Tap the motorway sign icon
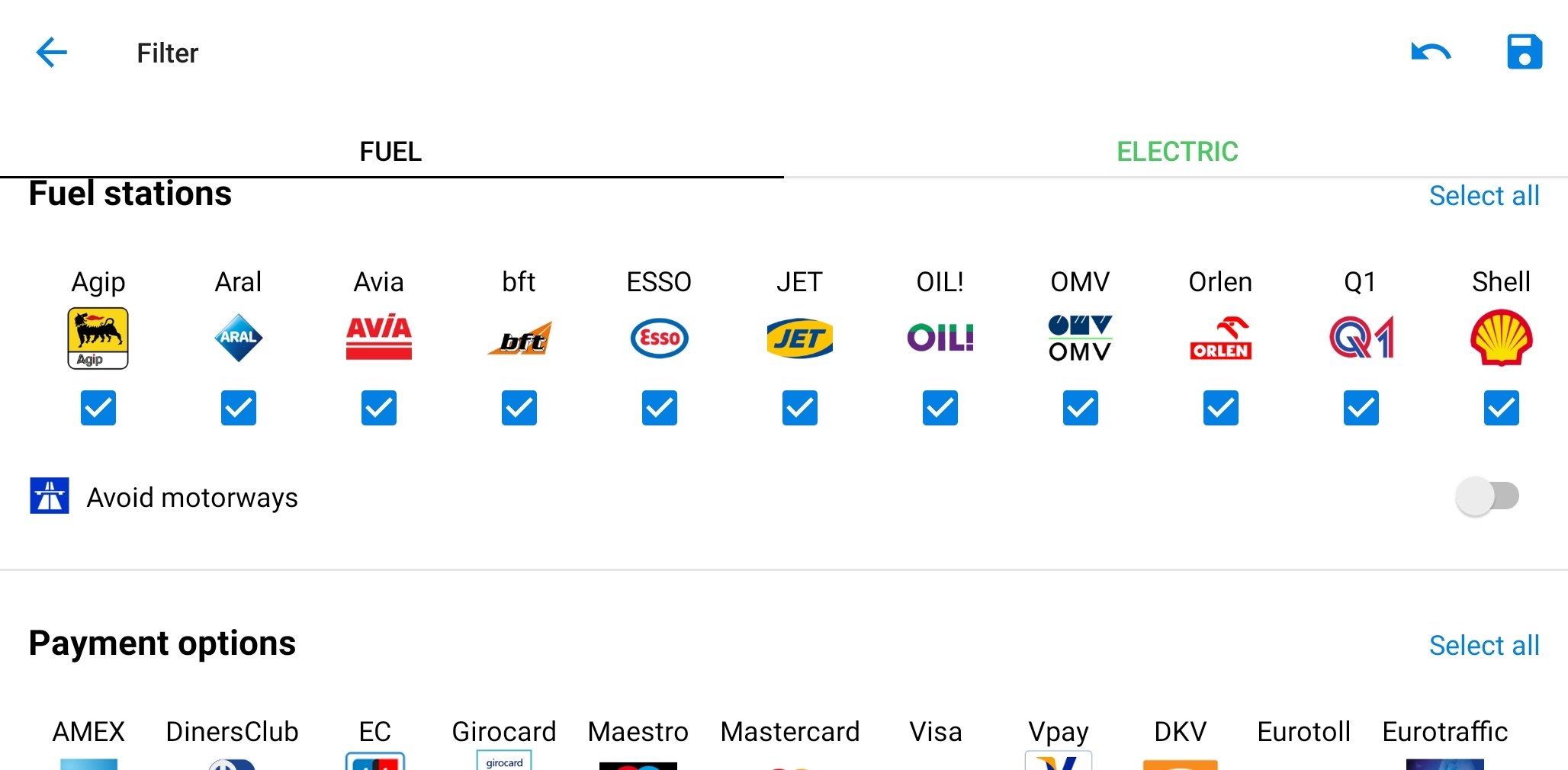The image size is (1568, 770). click(x=50, y=496)
